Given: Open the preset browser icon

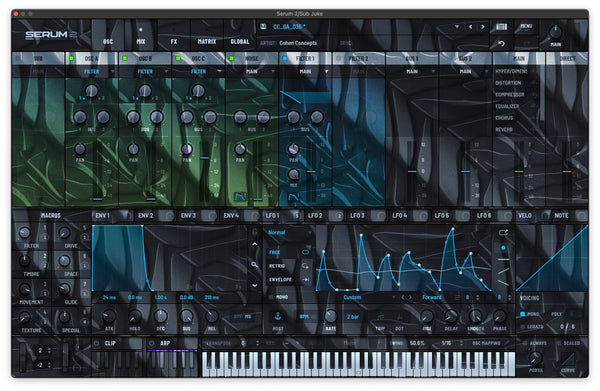Looking at the screenshot, I should point(501,27).
